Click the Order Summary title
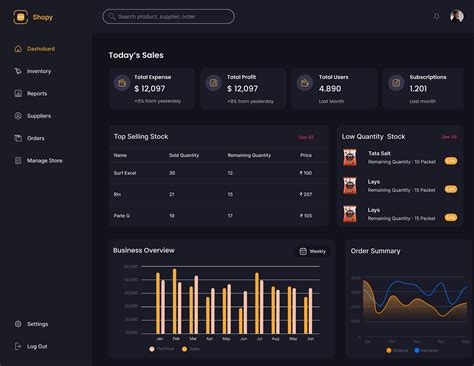 (375, 251)
